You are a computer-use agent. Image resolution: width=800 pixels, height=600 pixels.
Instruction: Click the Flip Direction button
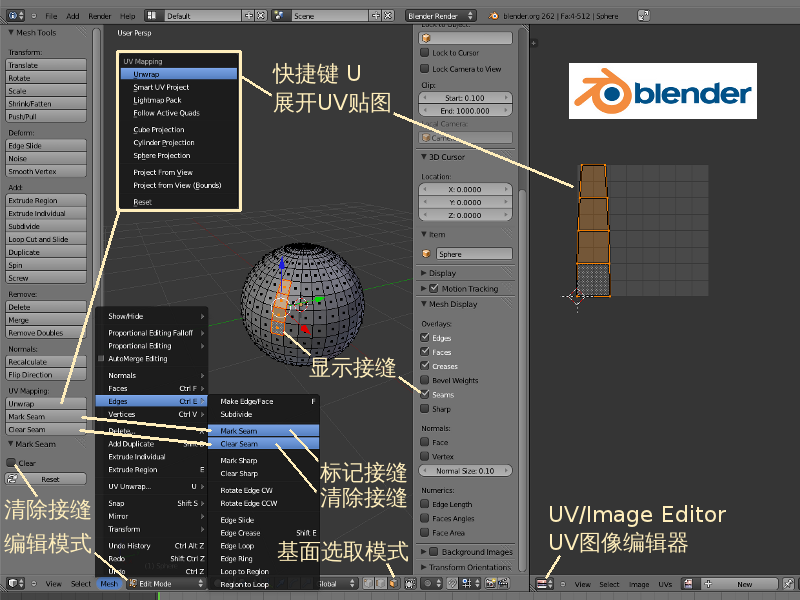pyautogui.click(x=46, y=374)
